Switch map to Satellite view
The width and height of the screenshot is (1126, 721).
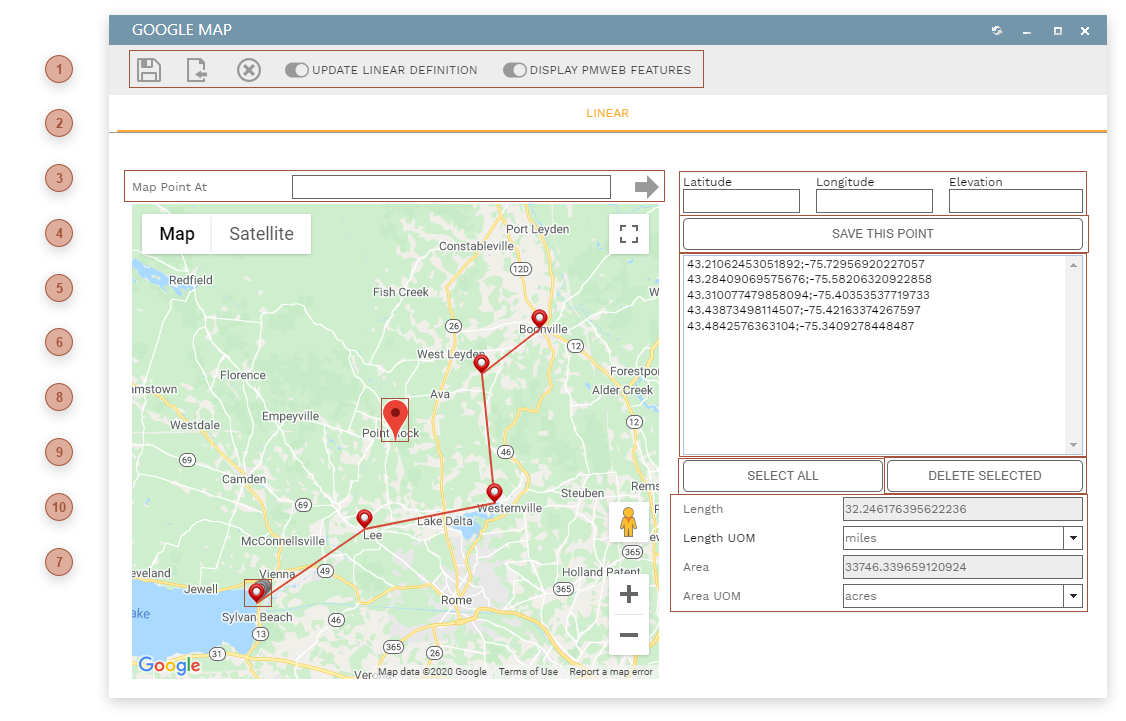tap(261, 234)
